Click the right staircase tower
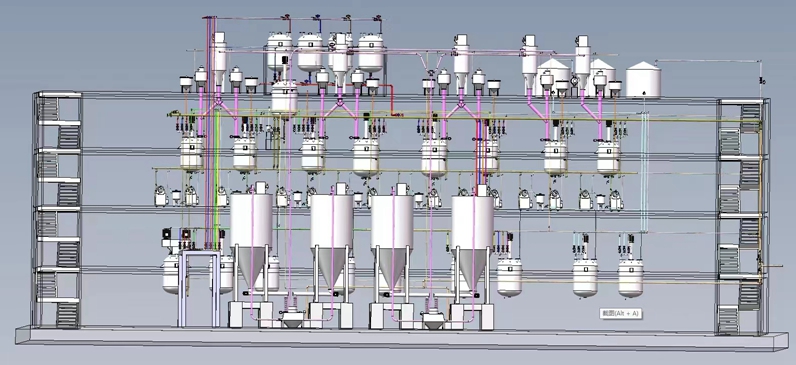 (x=742, y=216)
